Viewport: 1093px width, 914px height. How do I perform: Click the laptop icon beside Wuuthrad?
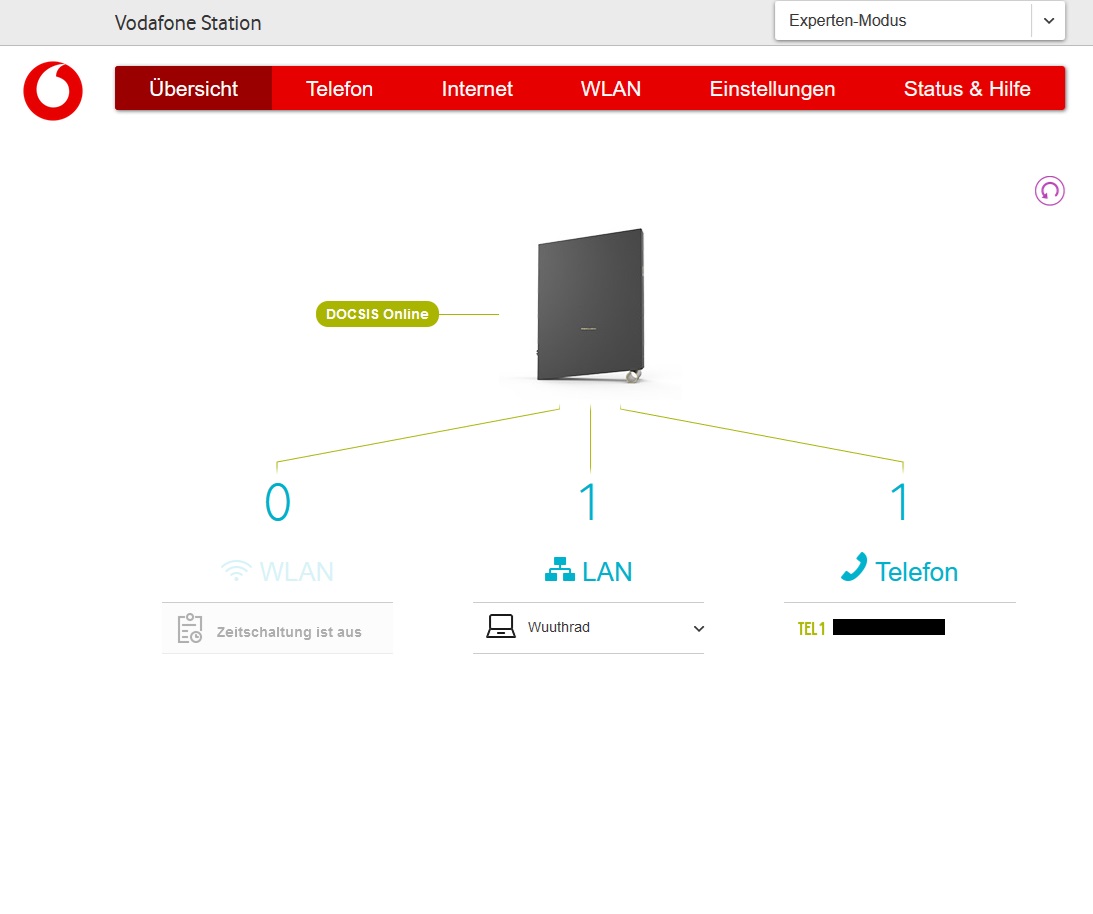(x=500, y=626)
